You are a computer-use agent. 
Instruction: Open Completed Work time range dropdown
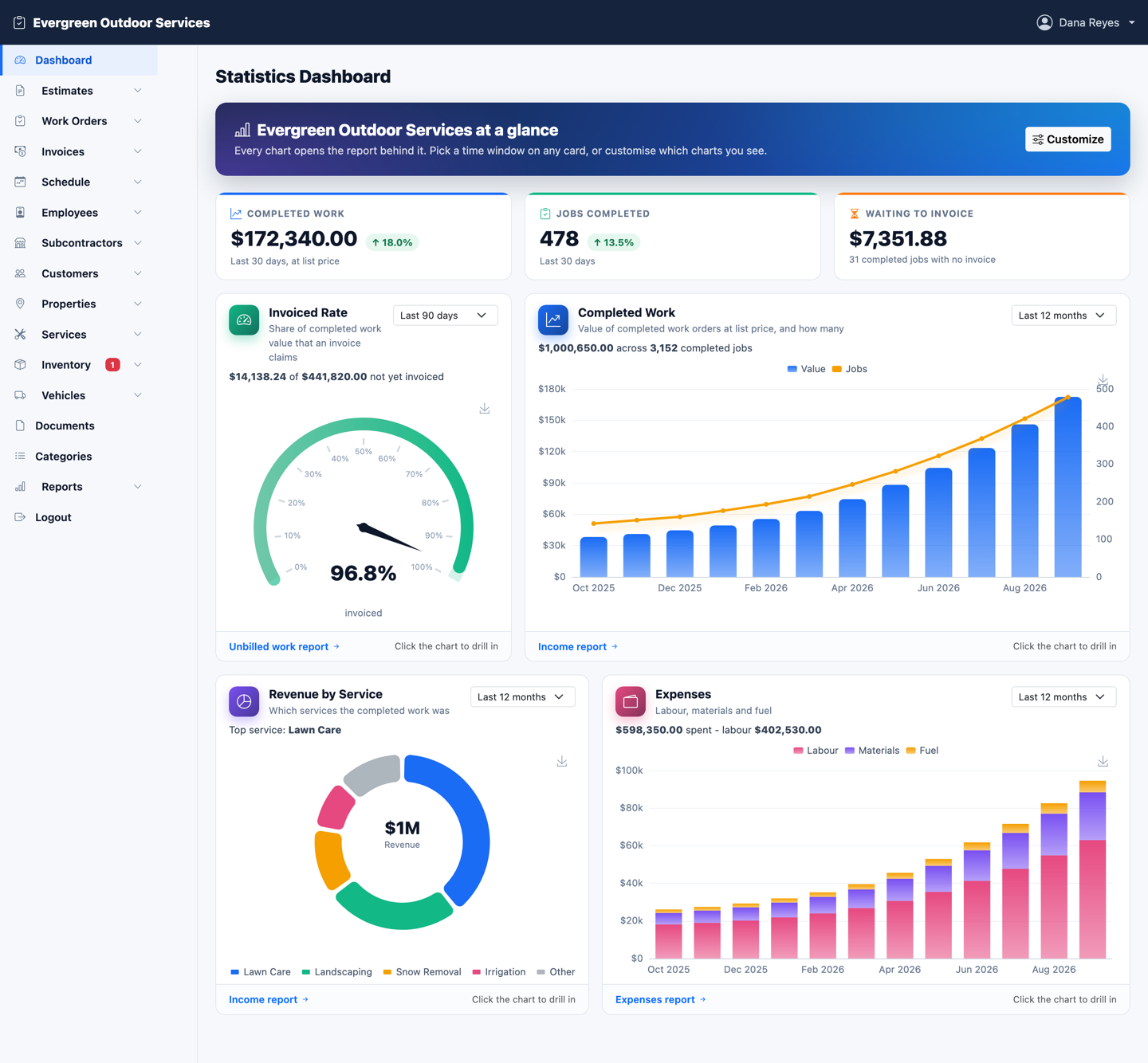(1063, 316)
